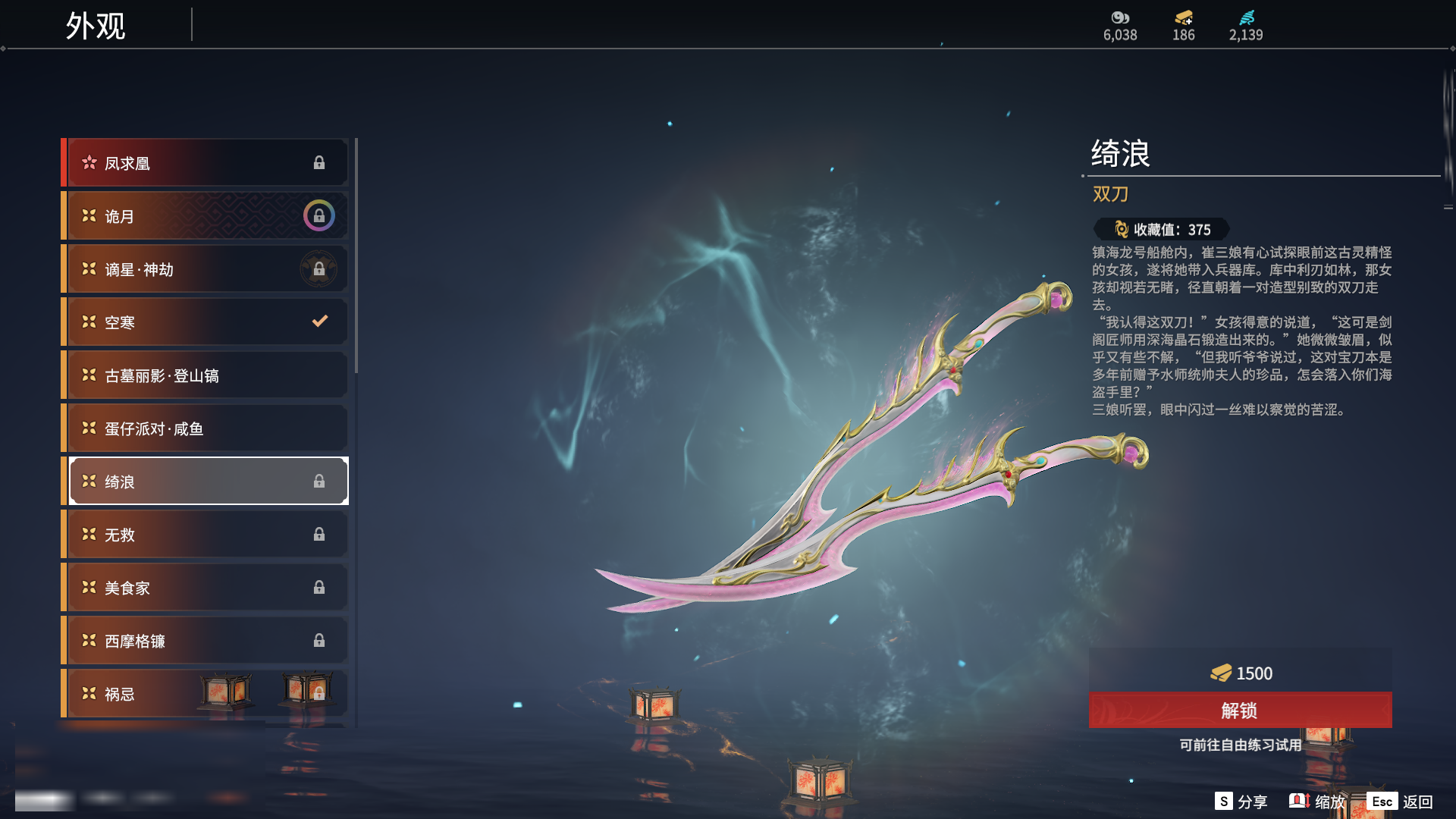
Task: Click the 收藏值 collection value badge
Action: click(x=1162, y=229)
